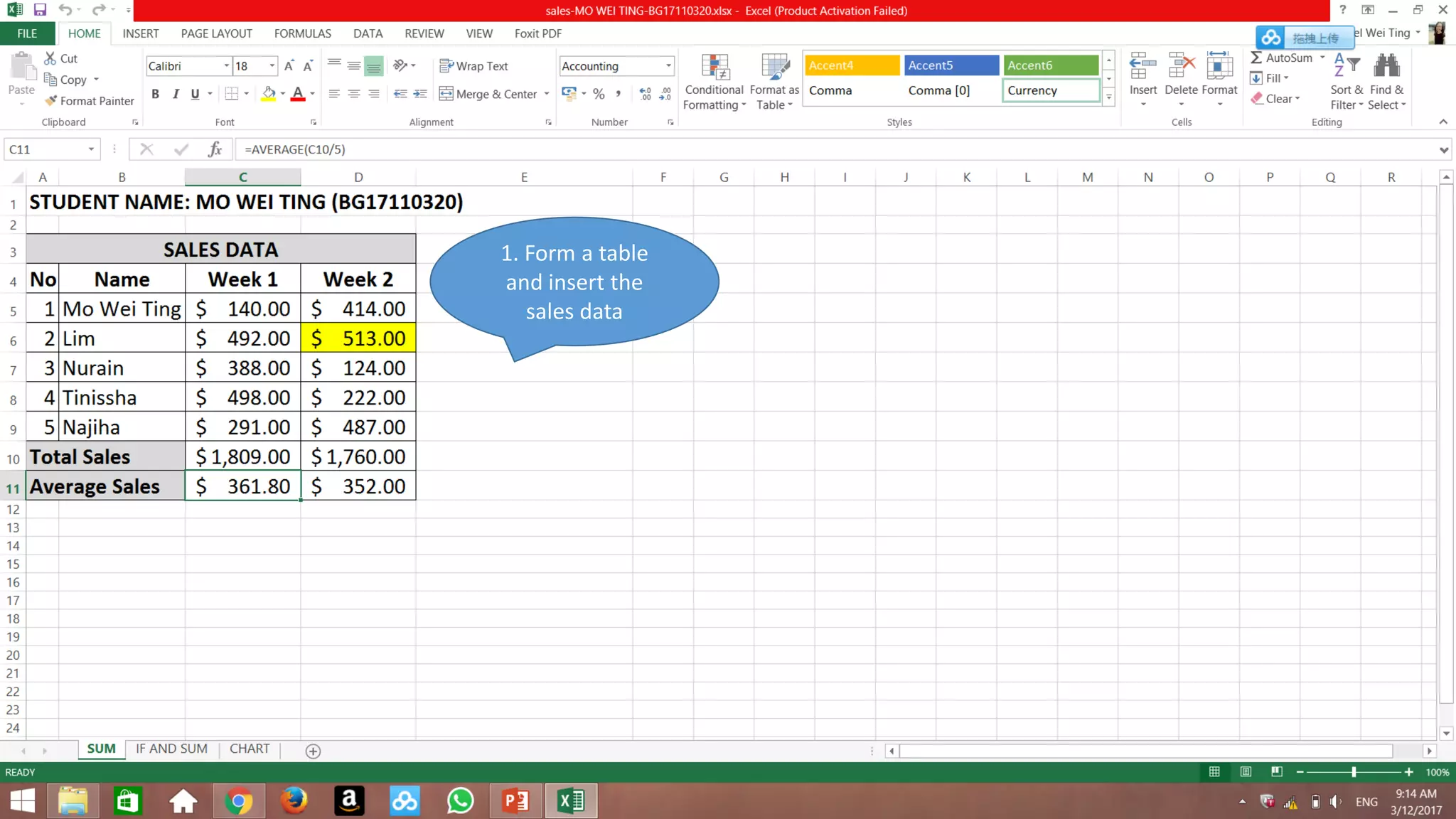Open WhatsApp from the taskbar

tap(460, 801)
